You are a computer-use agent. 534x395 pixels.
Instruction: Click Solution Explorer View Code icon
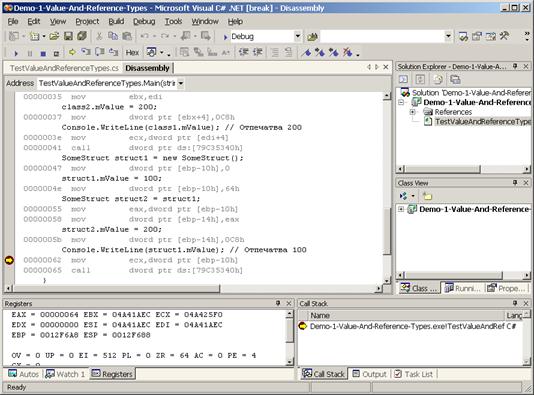(403, 79)
